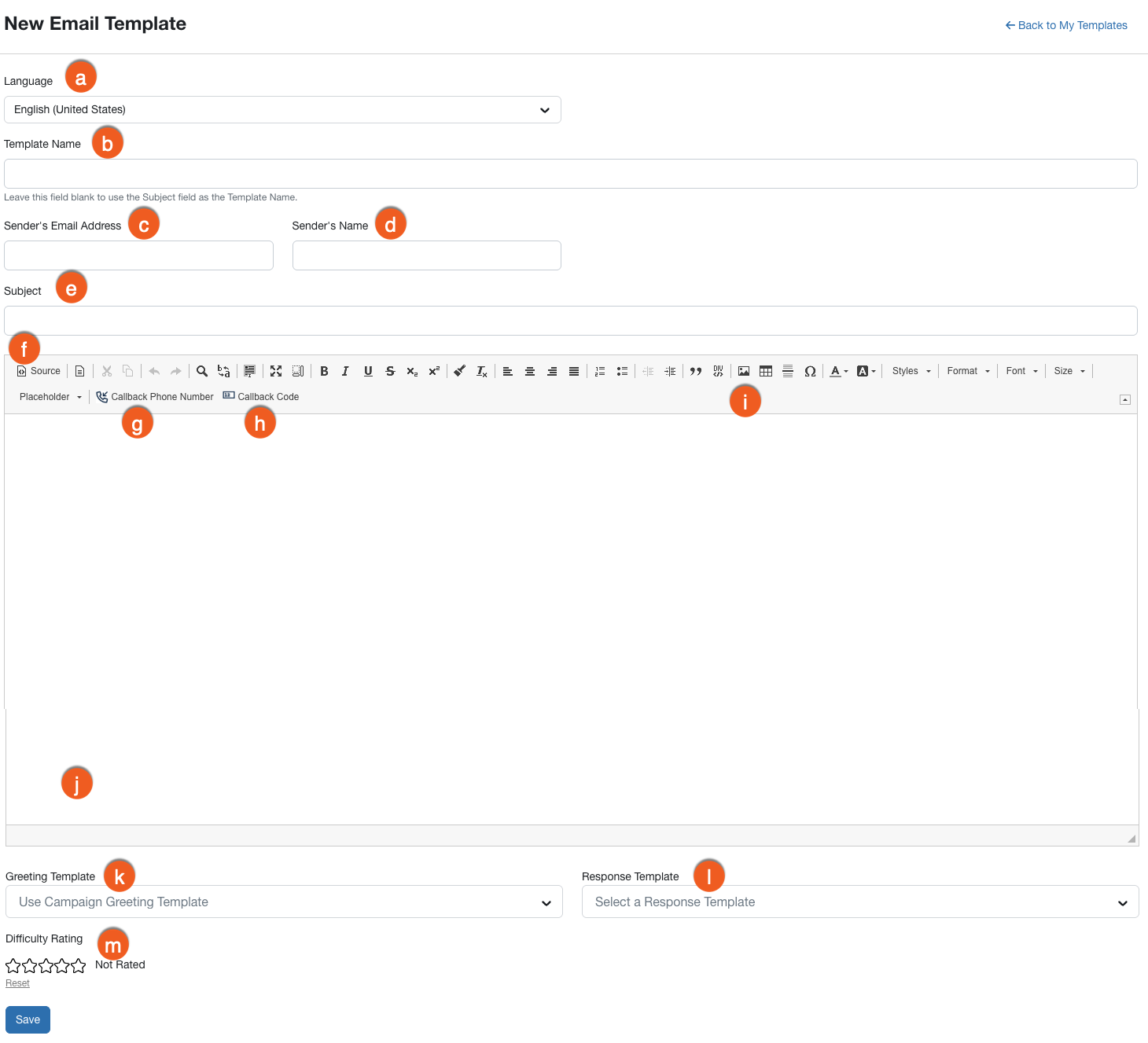This screenshot has height=1043, width=1148.
Task: Open the Response Template selector
Action: 859,902
